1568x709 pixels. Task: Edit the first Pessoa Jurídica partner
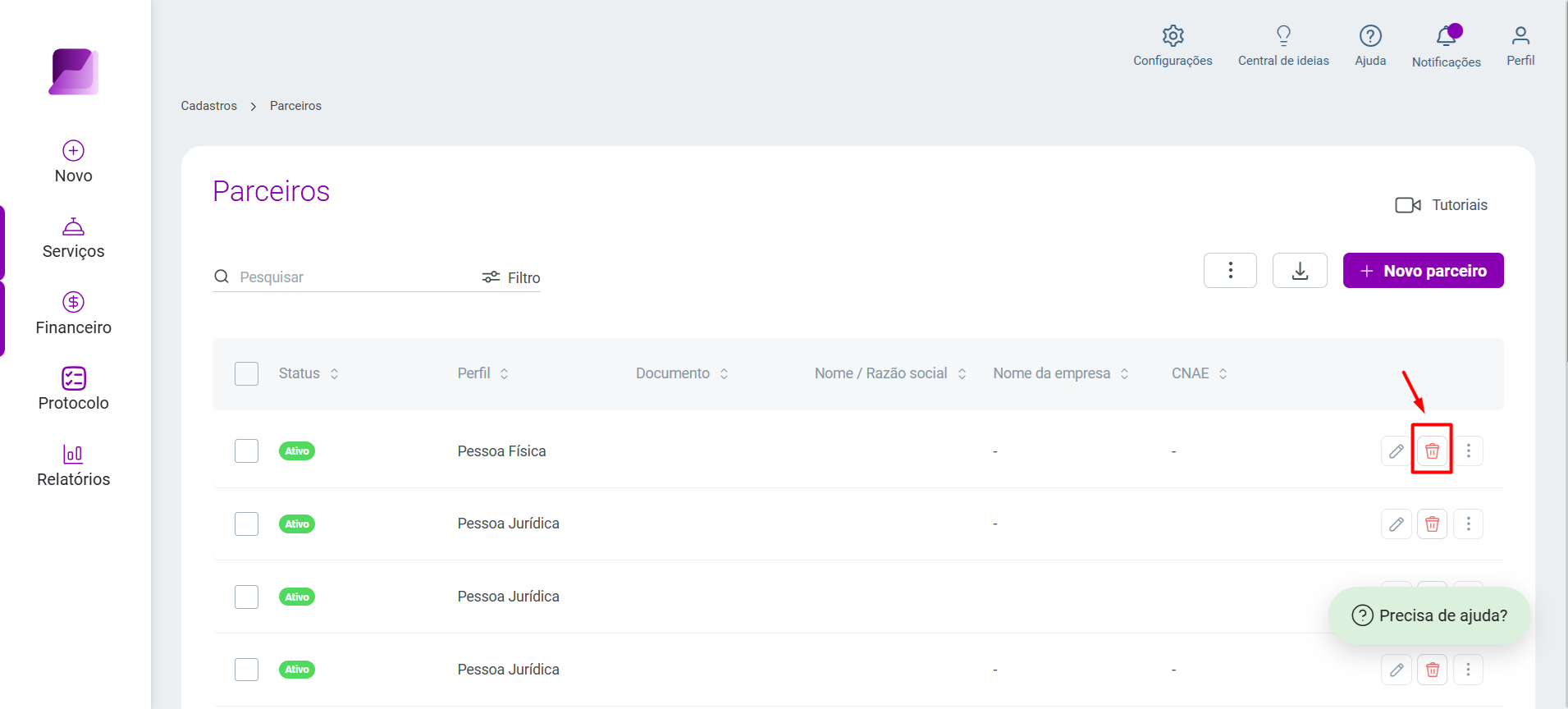[x=1396, y=524]
